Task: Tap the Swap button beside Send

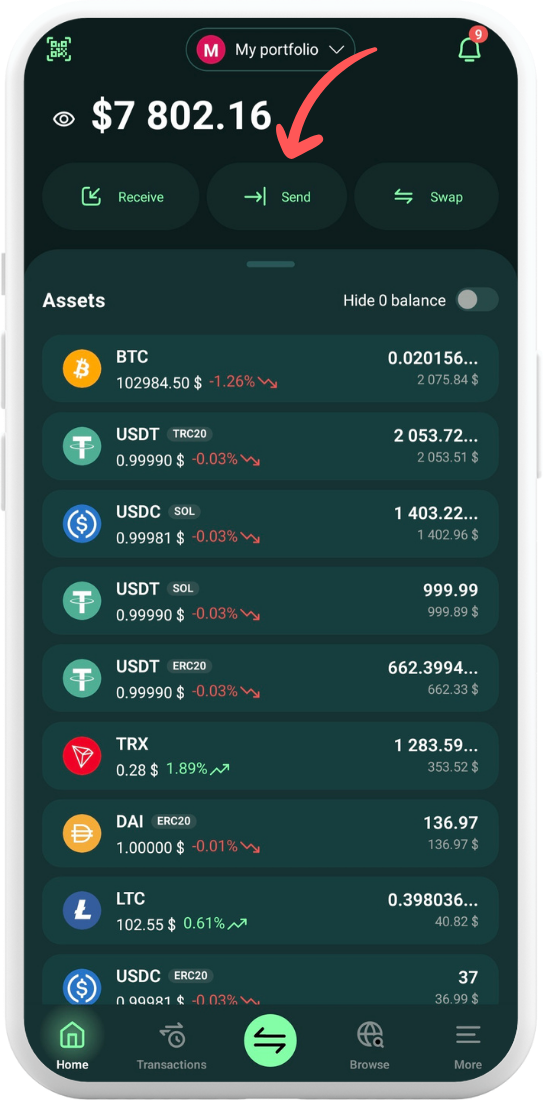Action: click(x=427, y=197)
